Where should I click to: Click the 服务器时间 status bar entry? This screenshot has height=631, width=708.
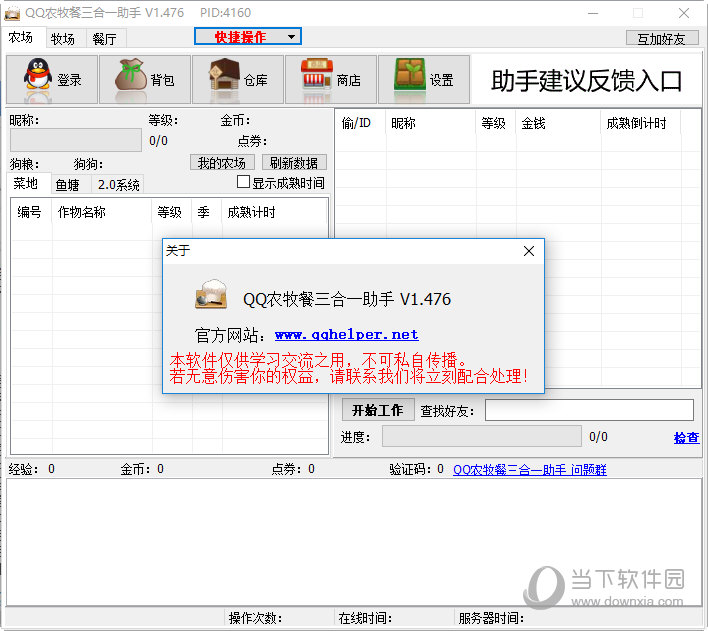[578, 618]
